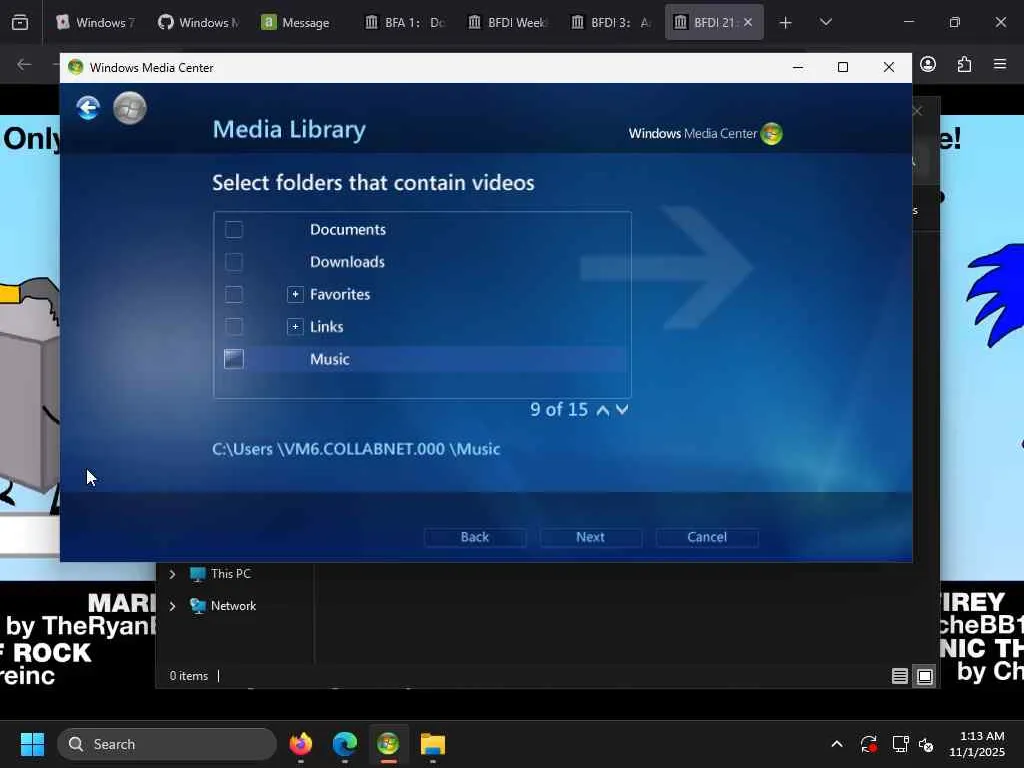Image resolution: width=1024 pixels, height=768 pixels.
Task: Open the Windows Start menu
Action: pyautogui.click(x=32, y=744)
